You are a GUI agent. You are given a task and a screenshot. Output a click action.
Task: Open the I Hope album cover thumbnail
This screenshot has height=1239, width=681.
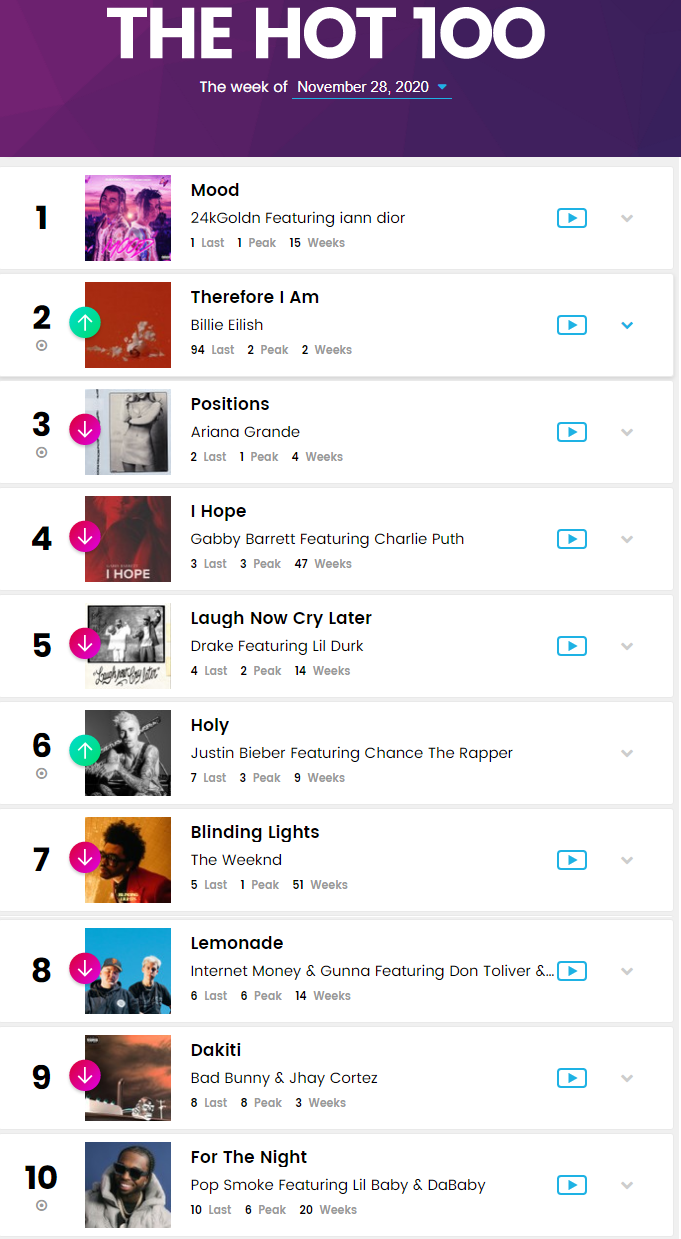point(128,539)
